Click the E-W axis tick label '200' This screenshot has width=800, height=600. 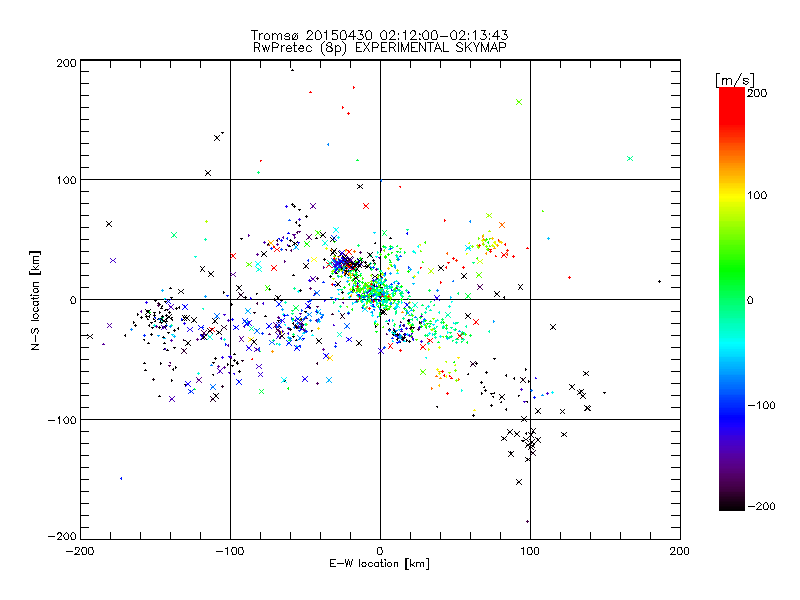(x=680, y=551)
